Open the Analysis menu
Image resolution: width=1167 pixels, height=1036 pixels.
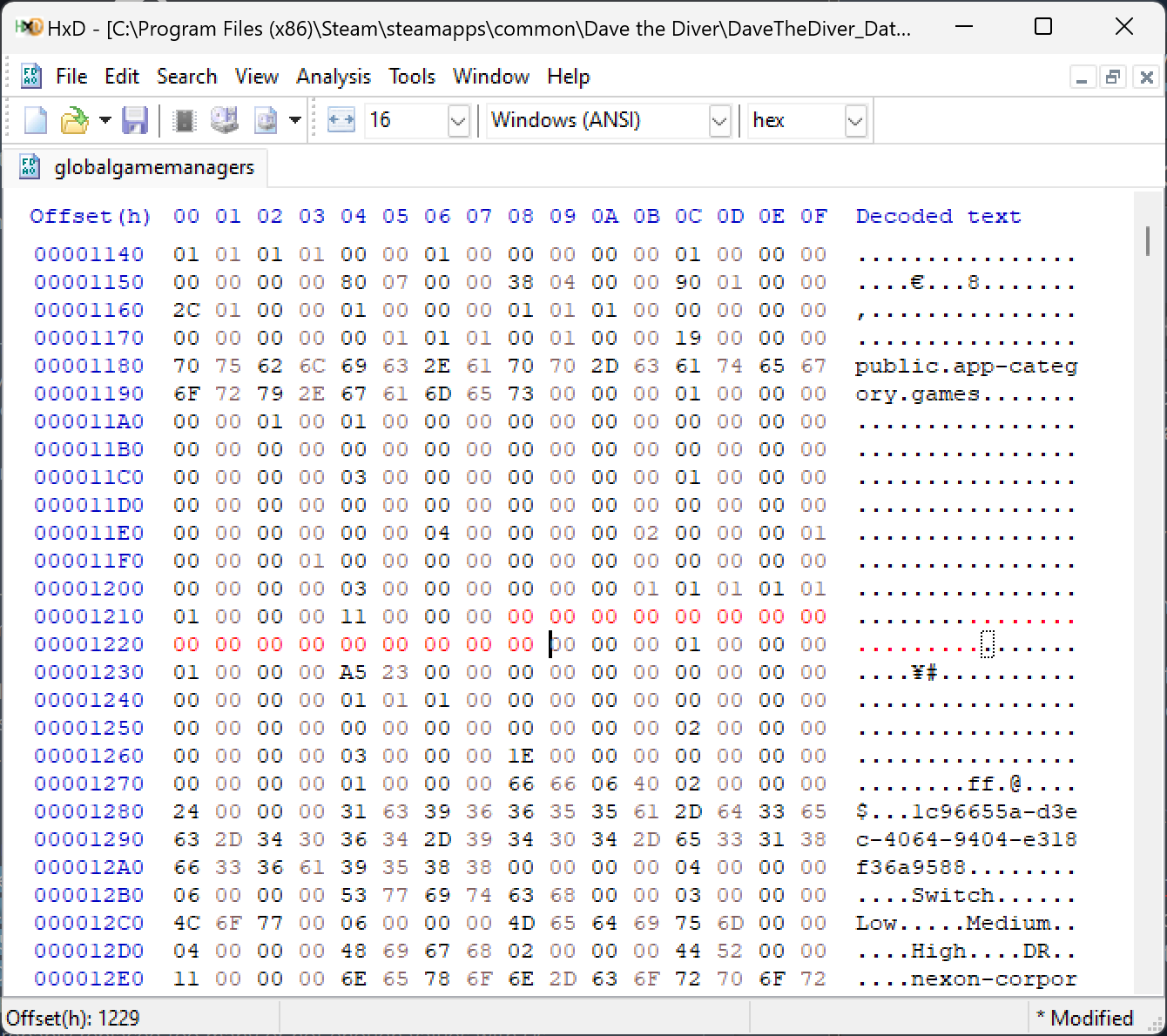334,77
